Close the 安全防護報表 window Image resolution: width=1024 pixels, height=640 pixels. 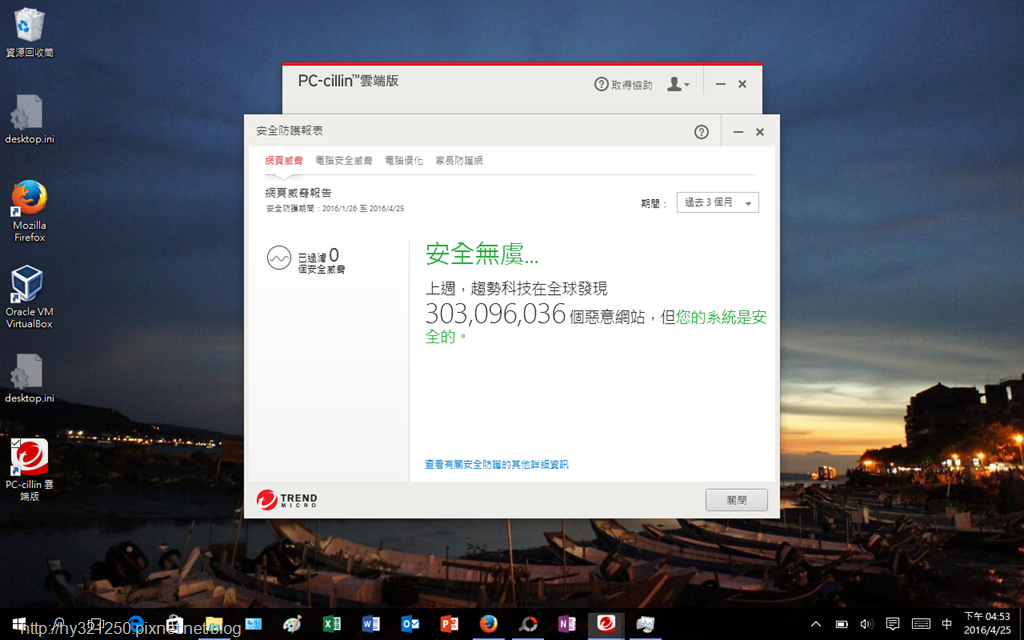760,132
